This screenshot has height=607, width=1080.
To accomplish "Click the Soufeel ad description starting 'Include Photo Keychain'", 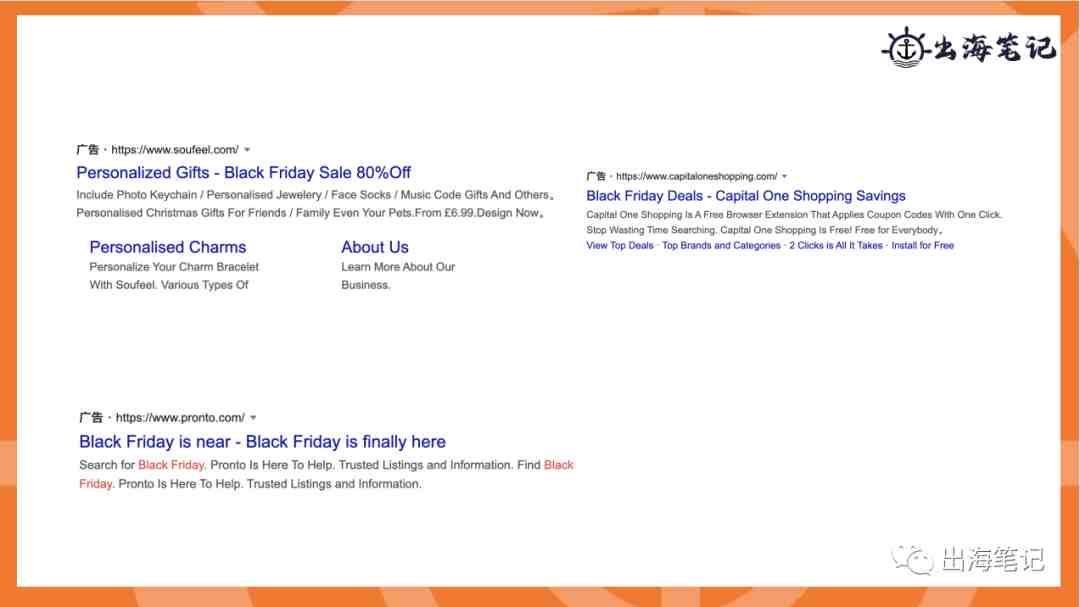I will tap(315, 195).
